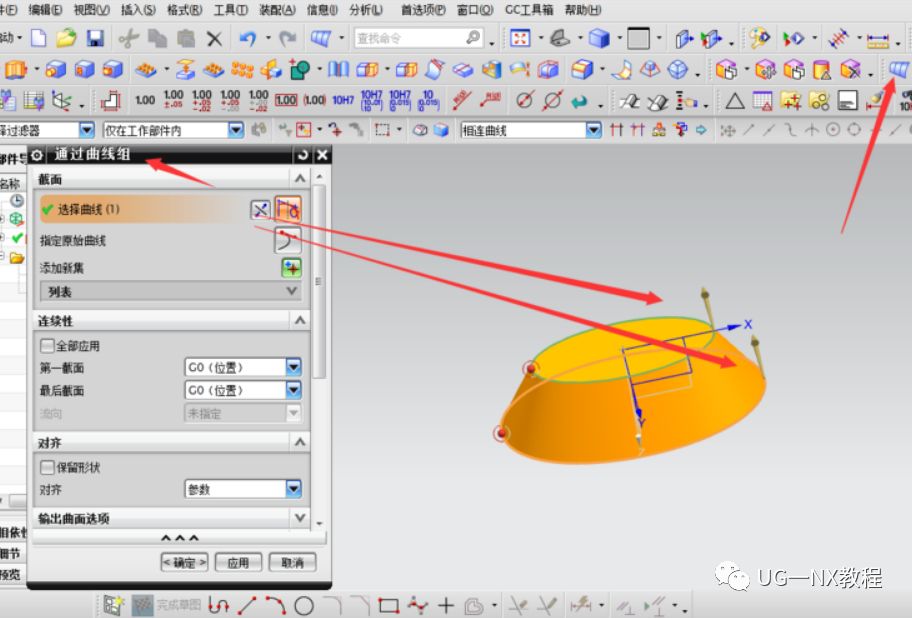Viewport: 912px width, 618px height.
Task: Open the 帮助(H) menu
Action: (x=583, y=9)
